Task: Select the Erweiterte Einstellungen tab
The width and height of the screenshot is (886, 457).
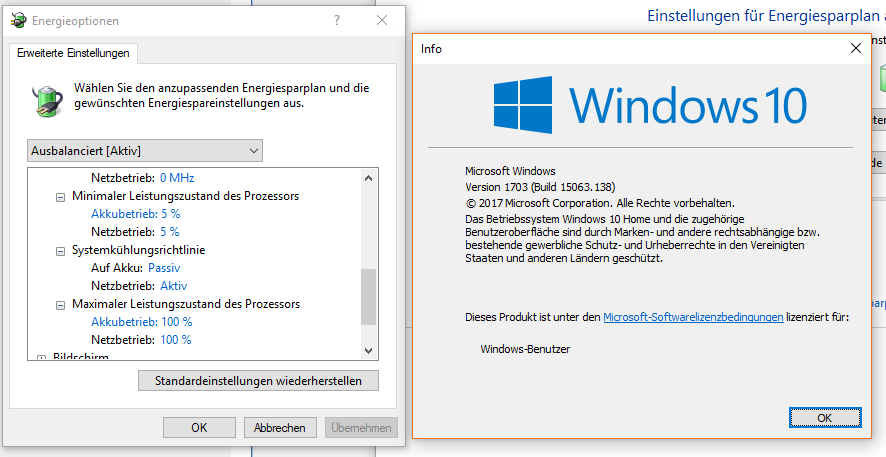Action: [73, 53]
